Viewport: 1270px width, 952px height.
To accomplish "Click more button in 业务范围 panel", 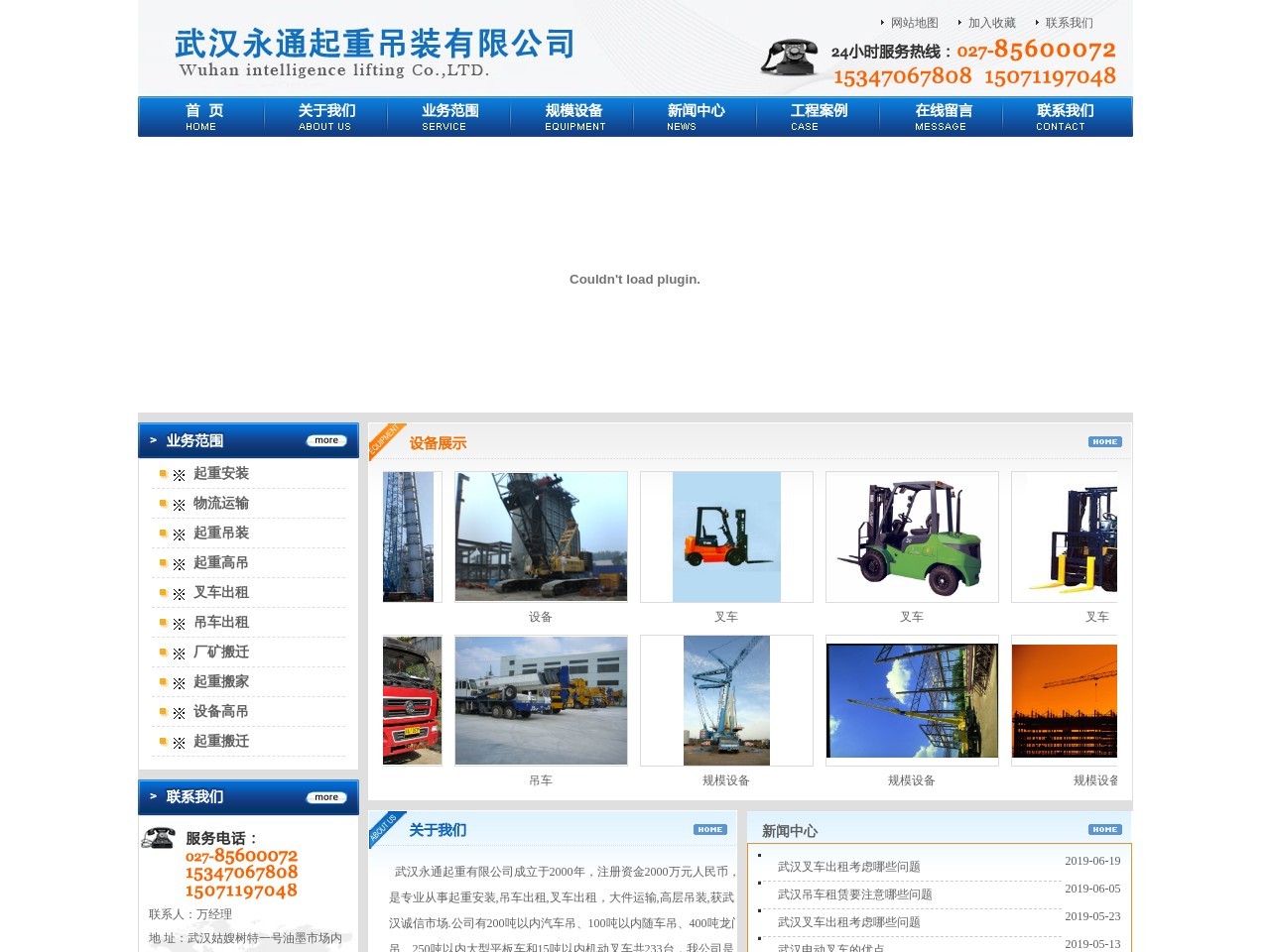I will pos(325,440).
